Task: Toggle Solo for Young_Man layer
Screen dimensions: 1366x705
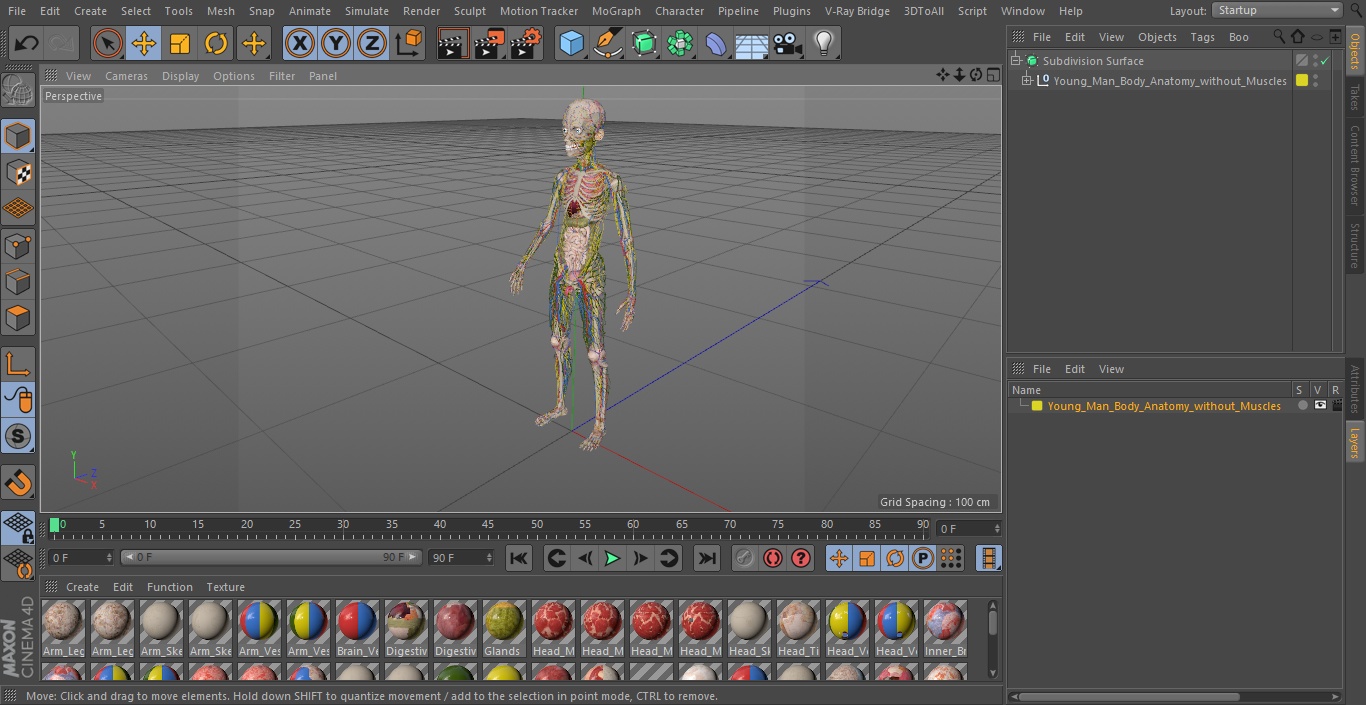Action: click(x=1302, y=406)
